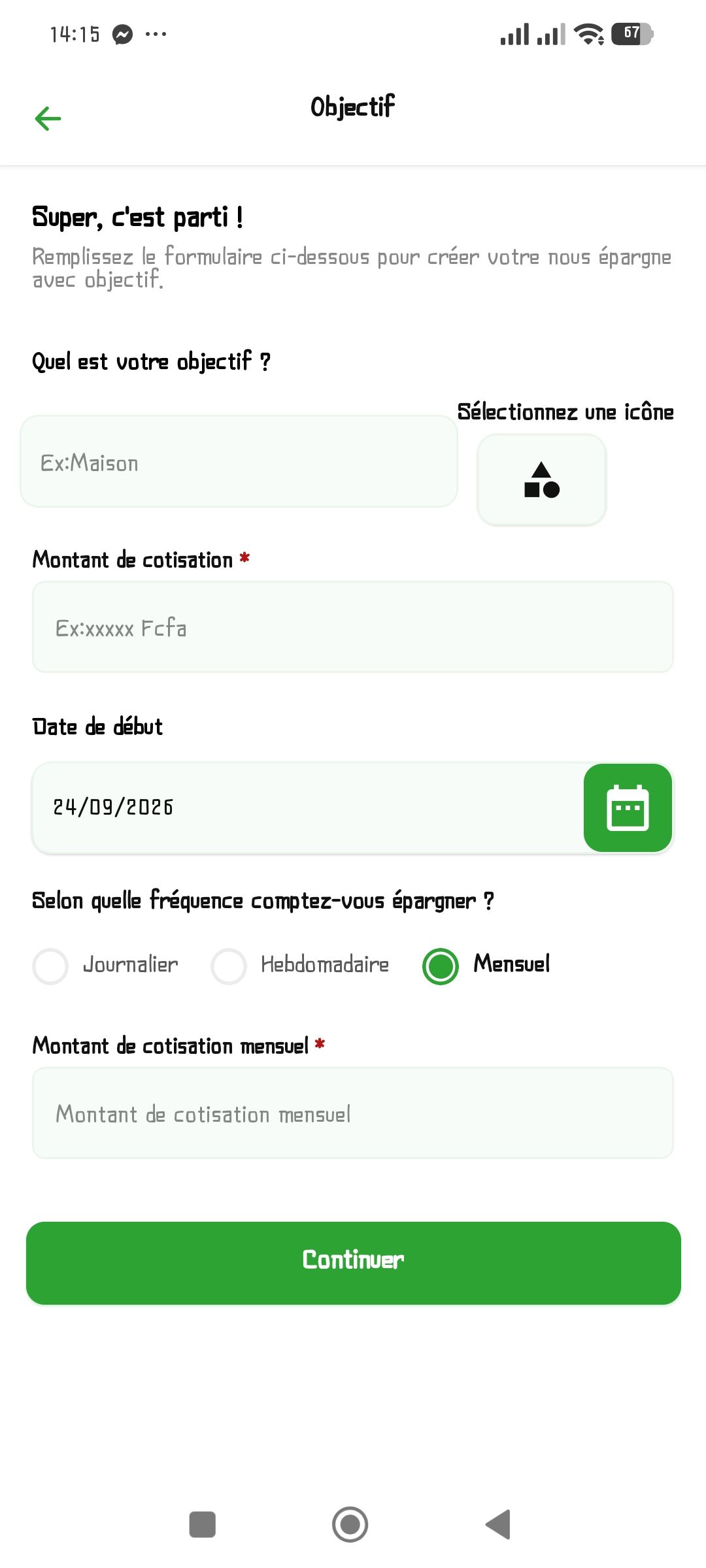Tap the Android back triangle button

pyautogui.click(x=498, y=1524)
